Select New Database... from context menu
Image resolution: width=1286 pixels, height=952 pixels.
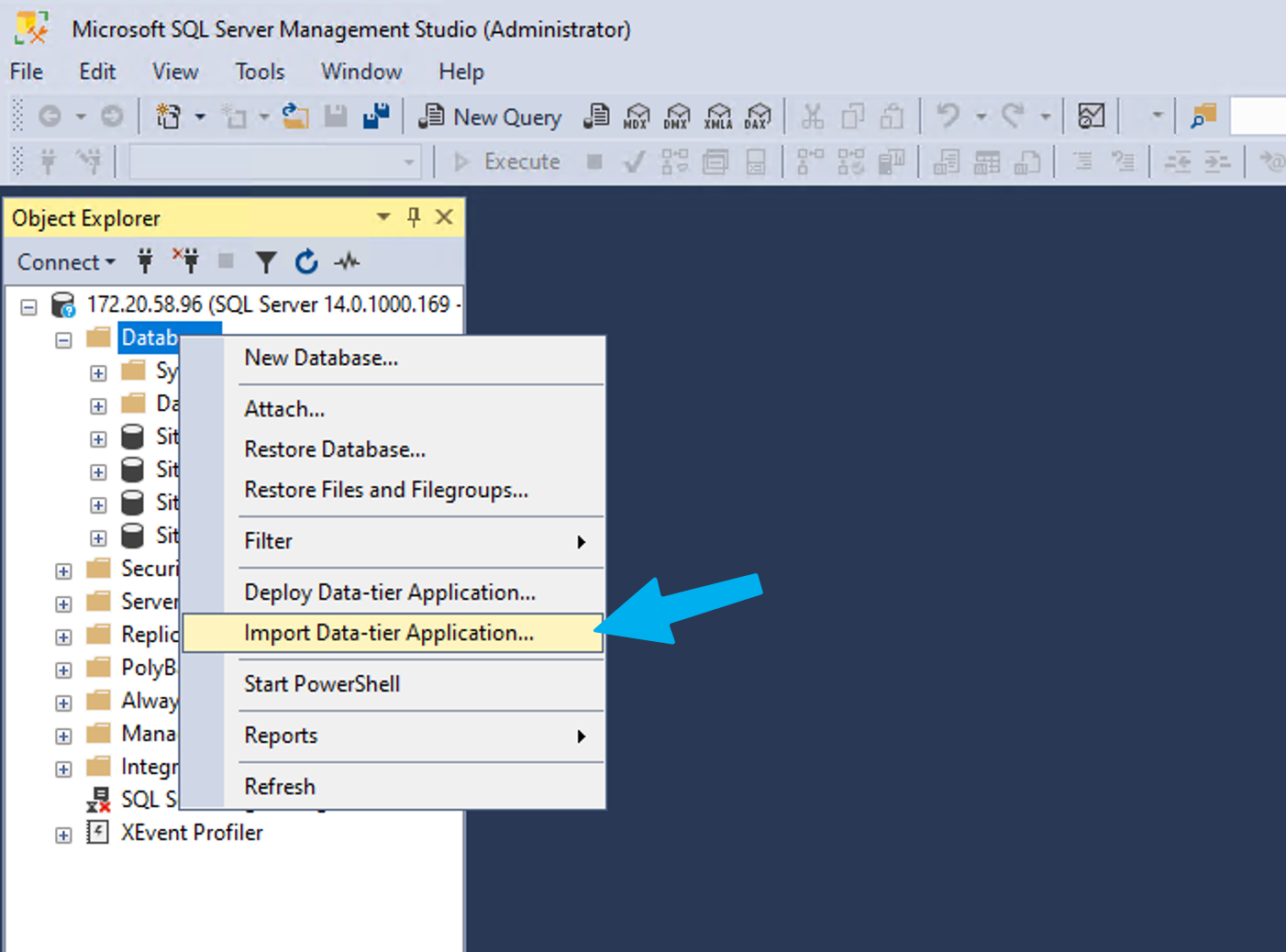point(394,358)
